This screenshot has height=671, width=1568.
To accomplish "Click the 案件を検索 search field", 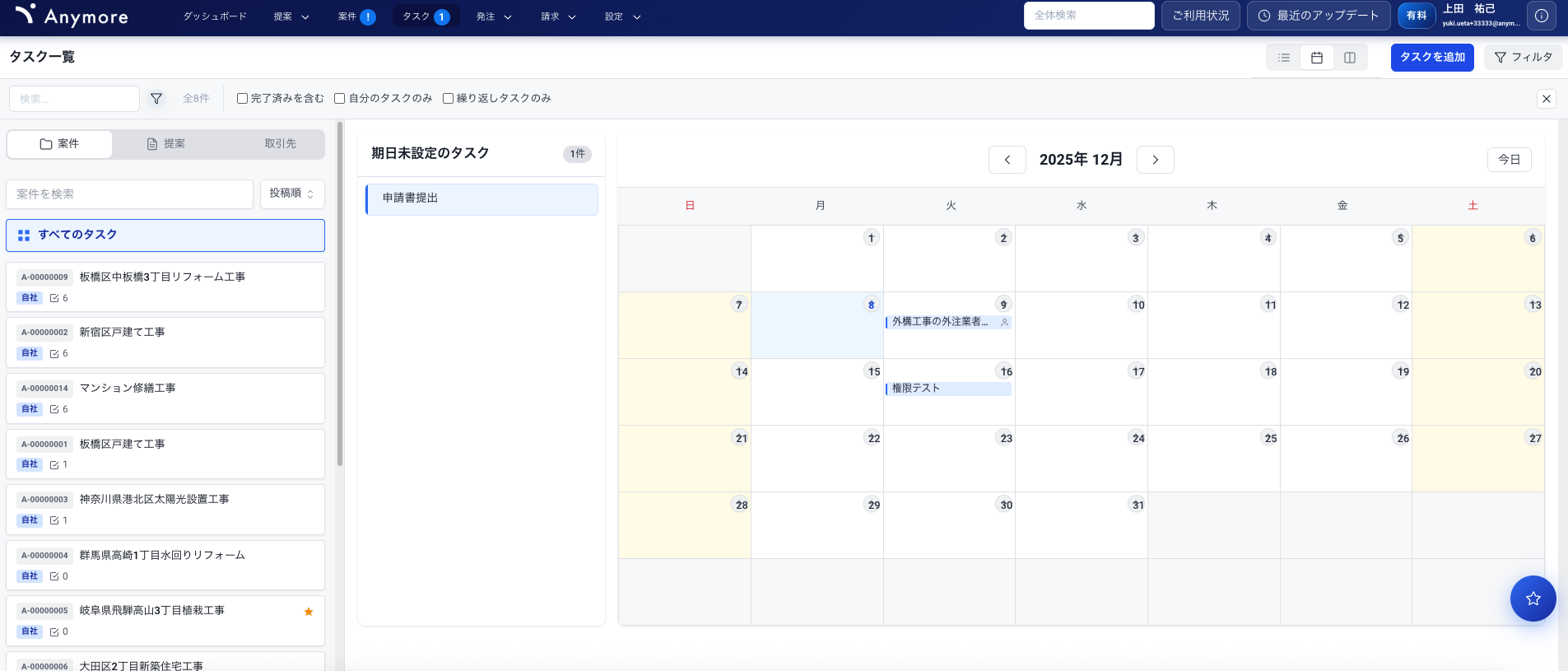I will [130, 194].
